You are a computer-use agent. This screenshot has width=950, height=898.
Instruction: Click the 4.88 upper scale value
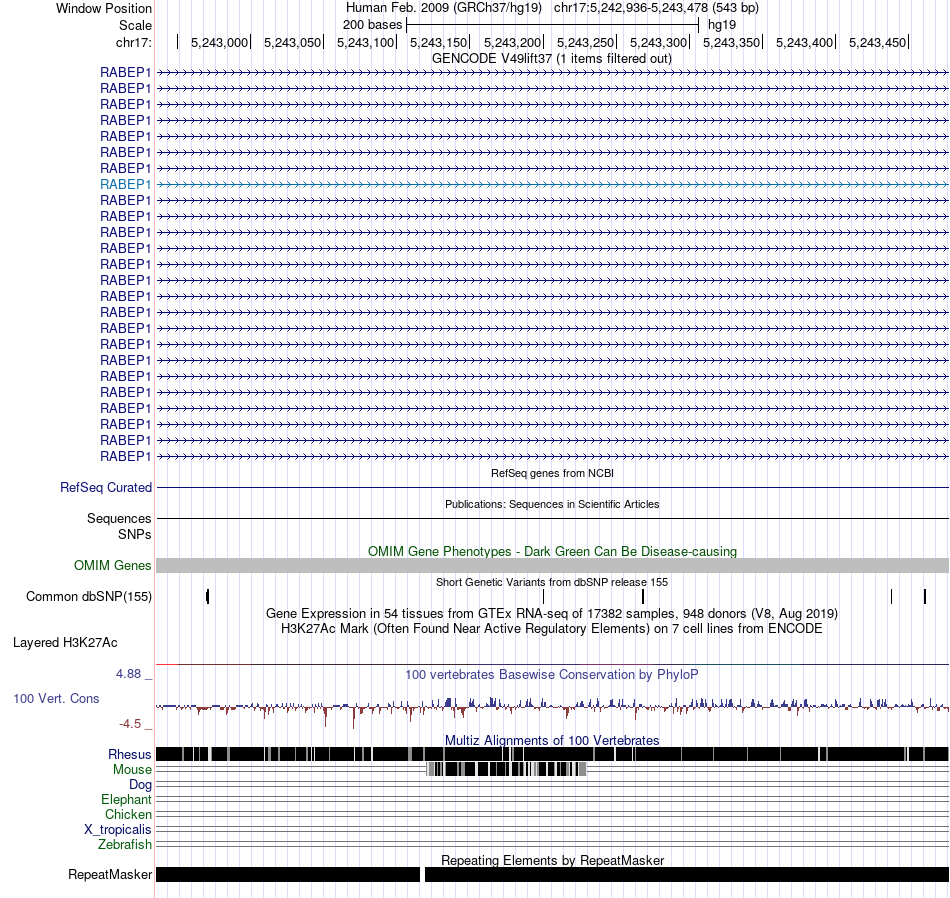(x=128, y=674)
